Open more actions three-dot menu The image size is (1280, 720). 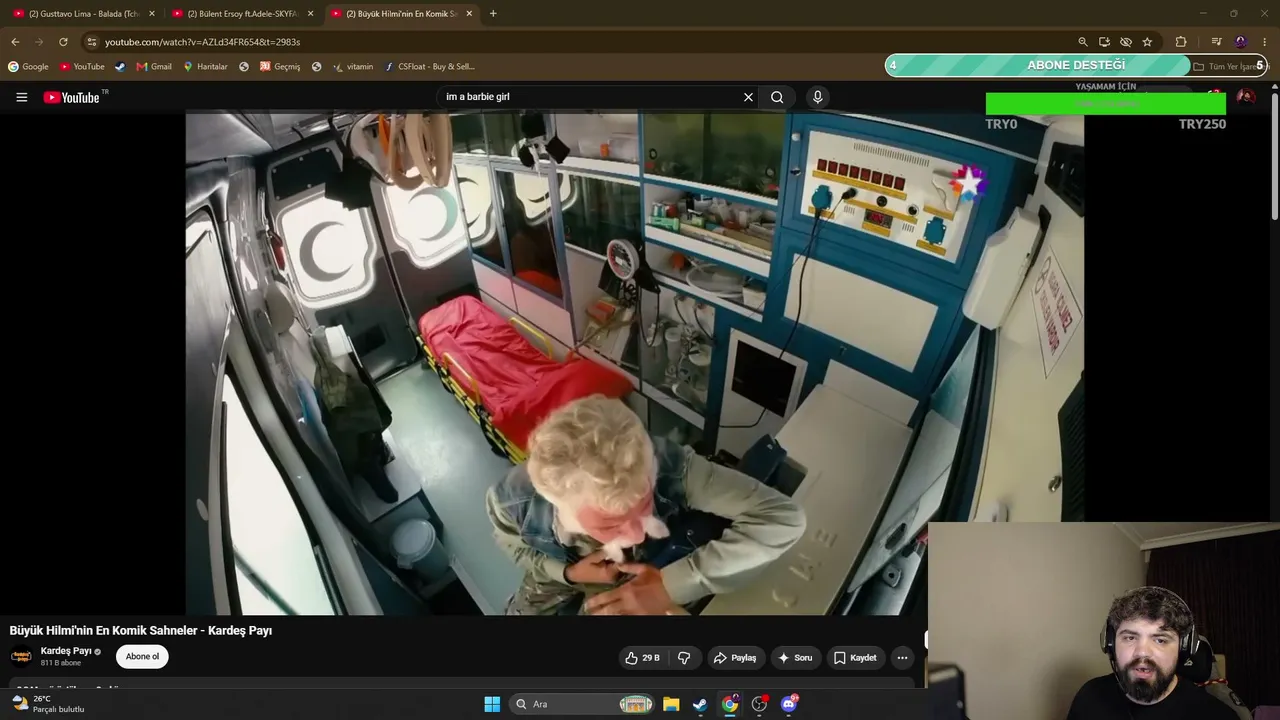click(902, 658)
